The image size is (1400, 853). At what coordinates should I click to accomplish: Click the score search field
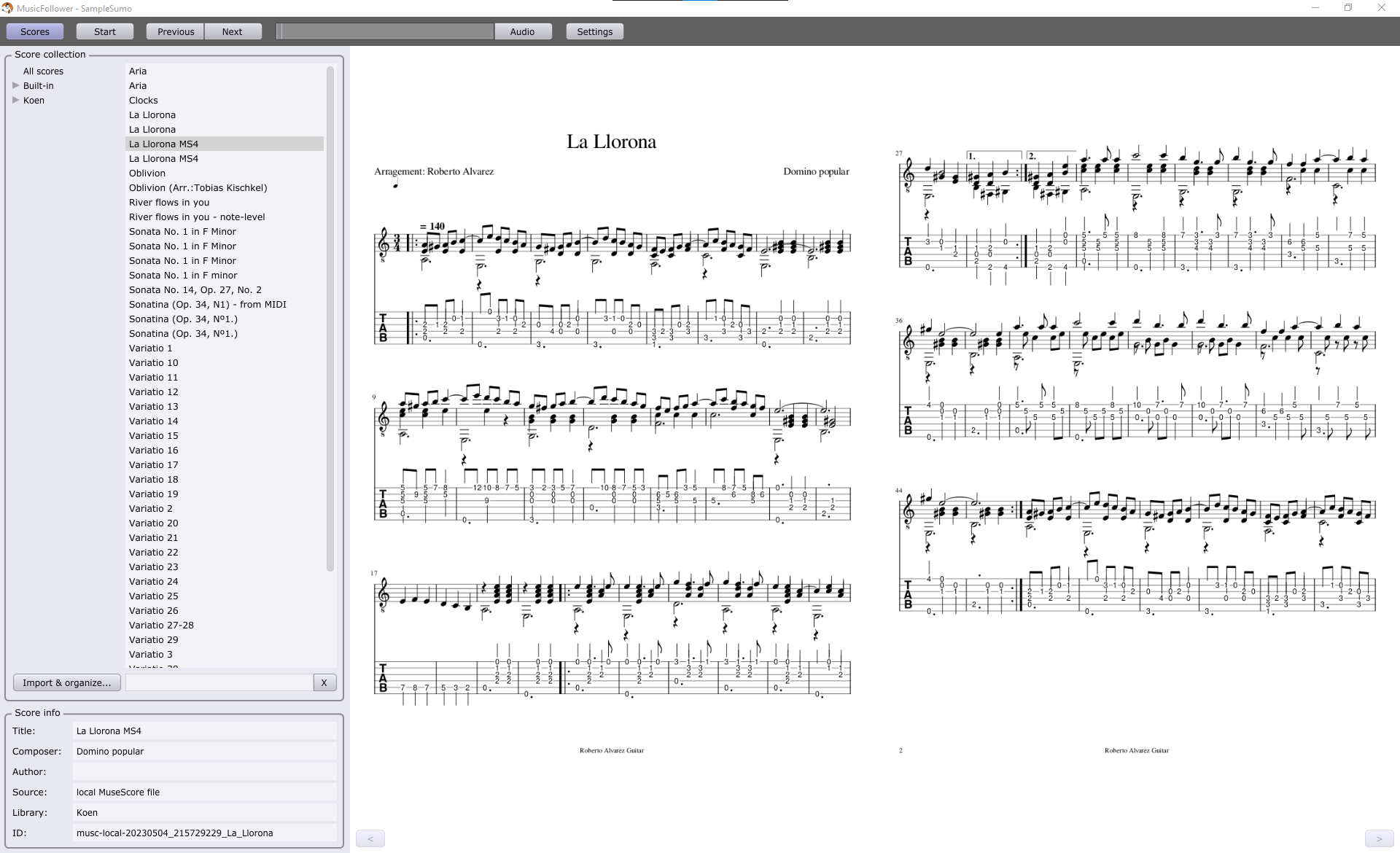pyautogui.click(x=219, y=682)
